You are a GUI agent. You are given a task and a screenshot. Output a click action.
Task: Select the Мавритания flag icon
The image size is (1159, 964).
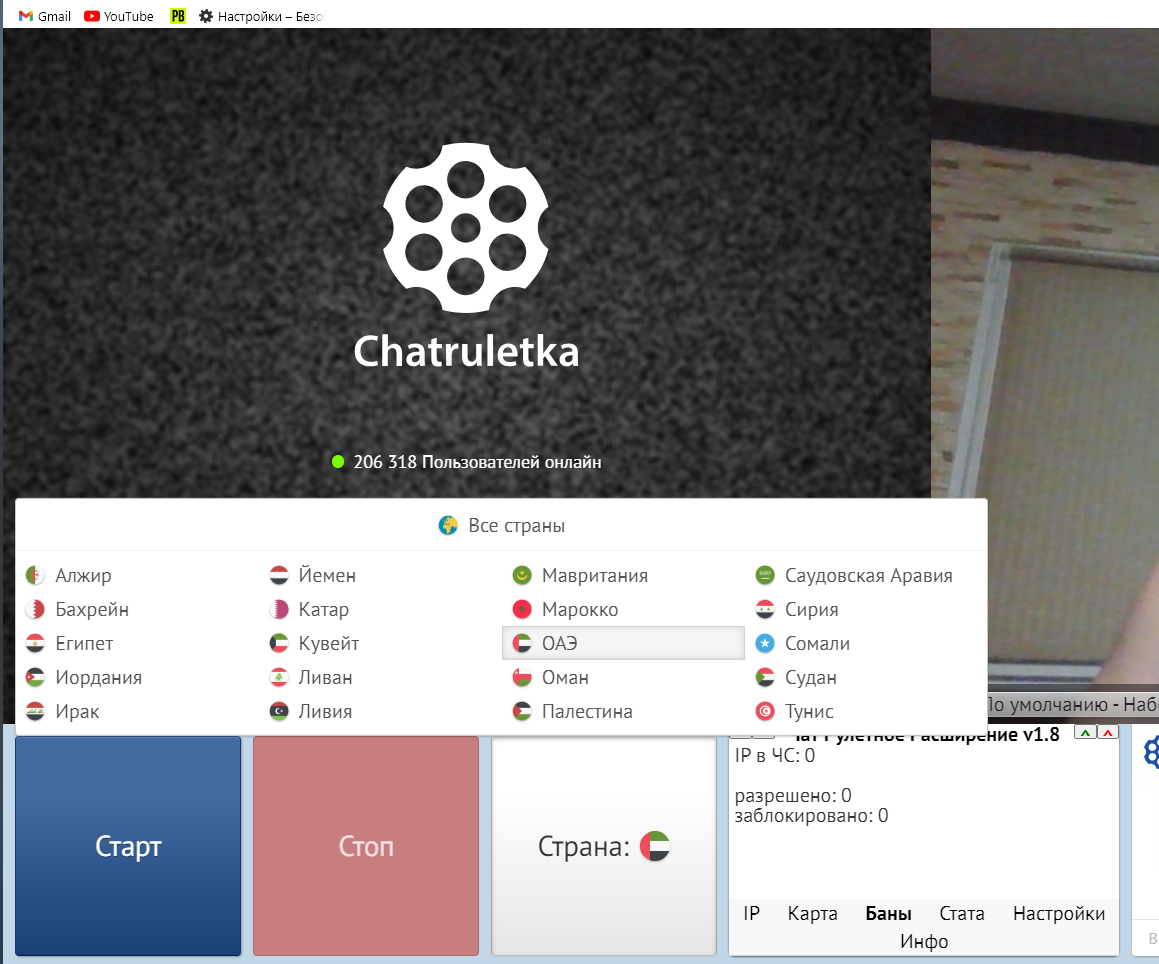(x=522, y=575)
